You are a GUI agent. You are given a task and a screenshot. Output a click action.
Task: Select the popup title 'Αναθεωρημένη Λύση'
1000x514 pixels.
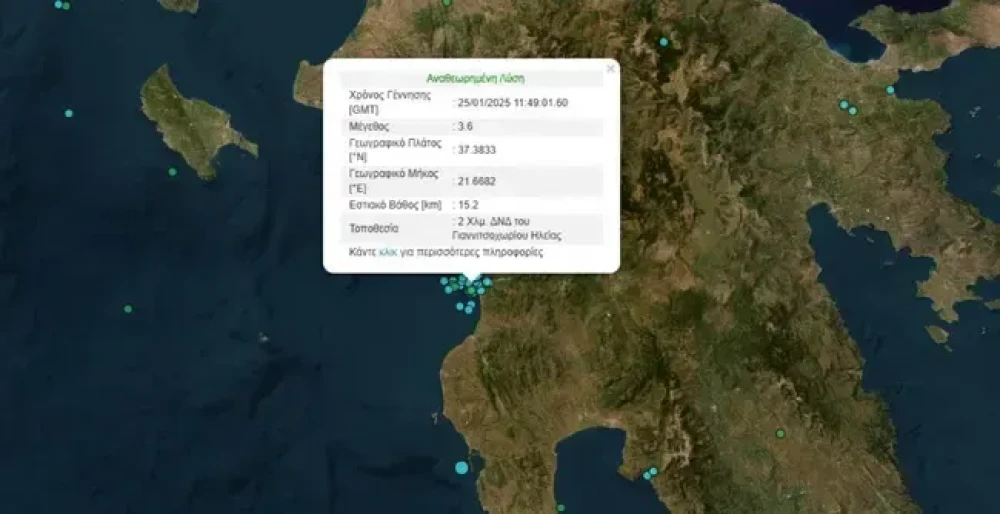[475, 79]
